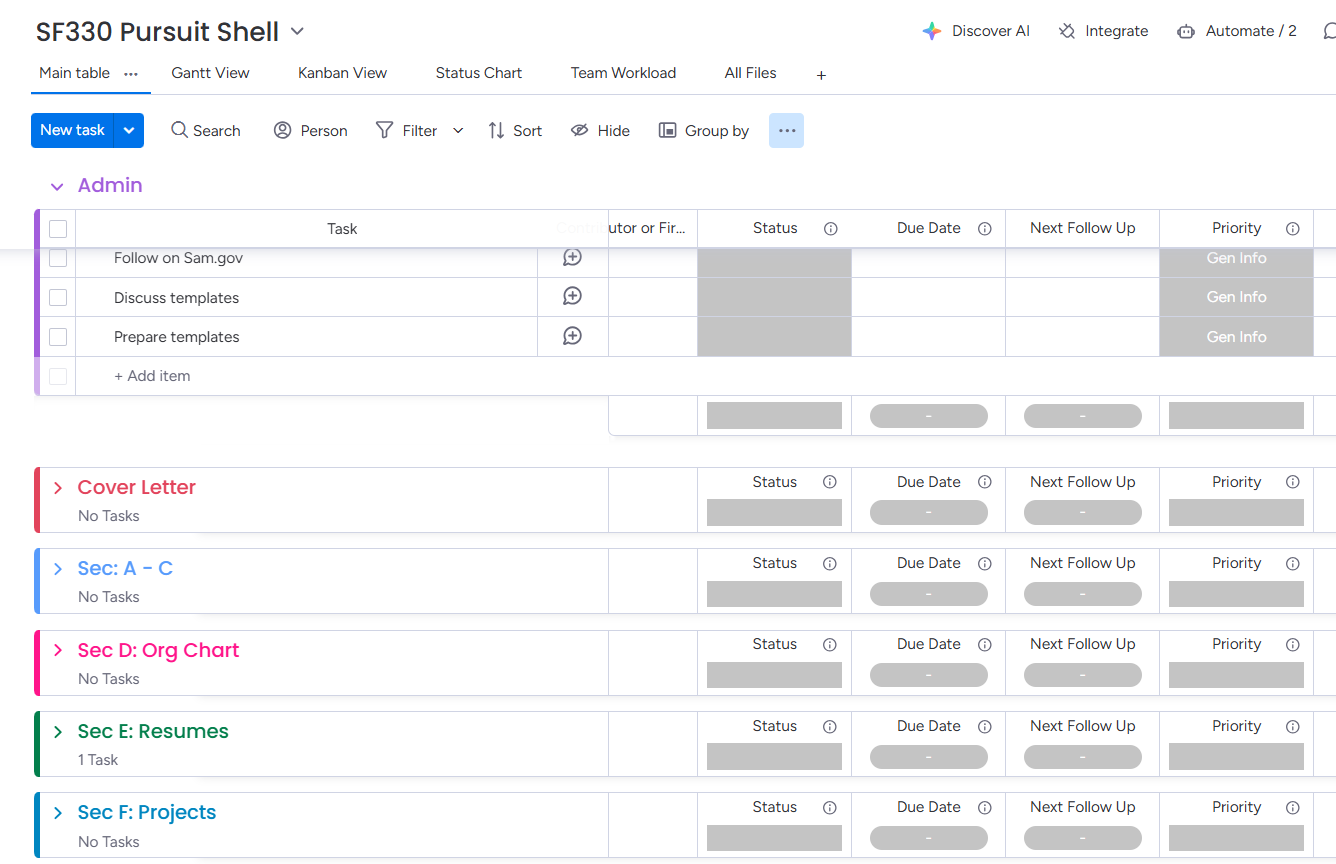Open the Integrate plug icon

1067,31
